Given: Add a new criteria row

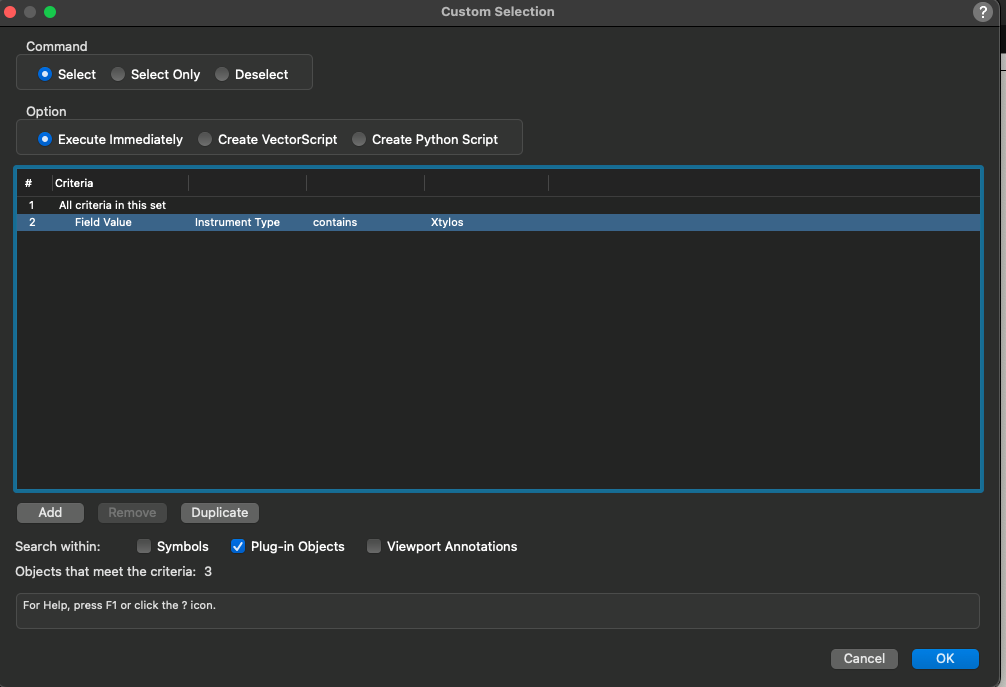Looking at the screenshot, I should point(50,512).
